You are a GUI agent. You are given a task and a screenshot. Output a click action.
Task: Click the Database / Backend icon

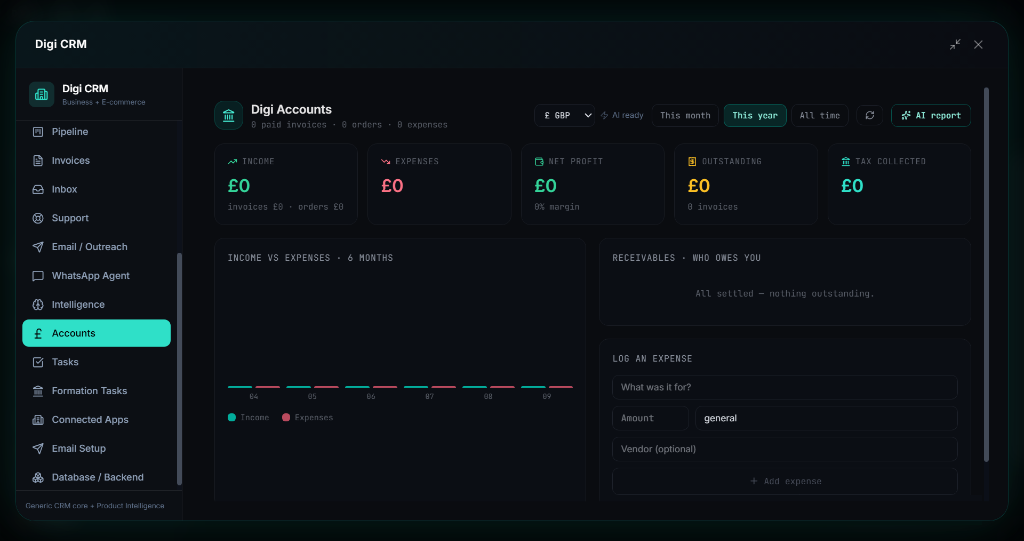pos(38,477)
